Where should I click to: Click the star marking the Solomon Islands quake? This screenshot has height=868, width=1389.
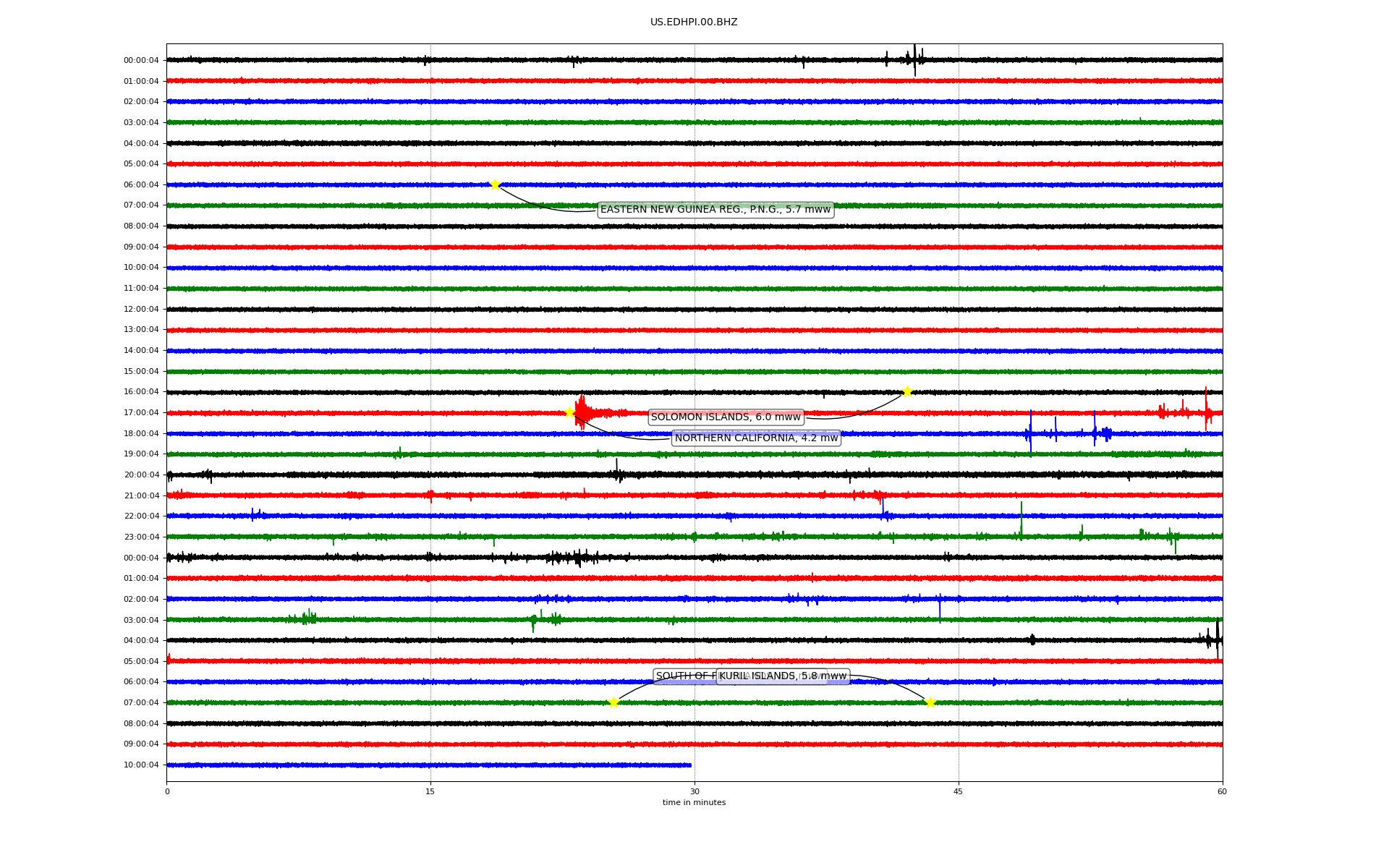click(907, 391)
